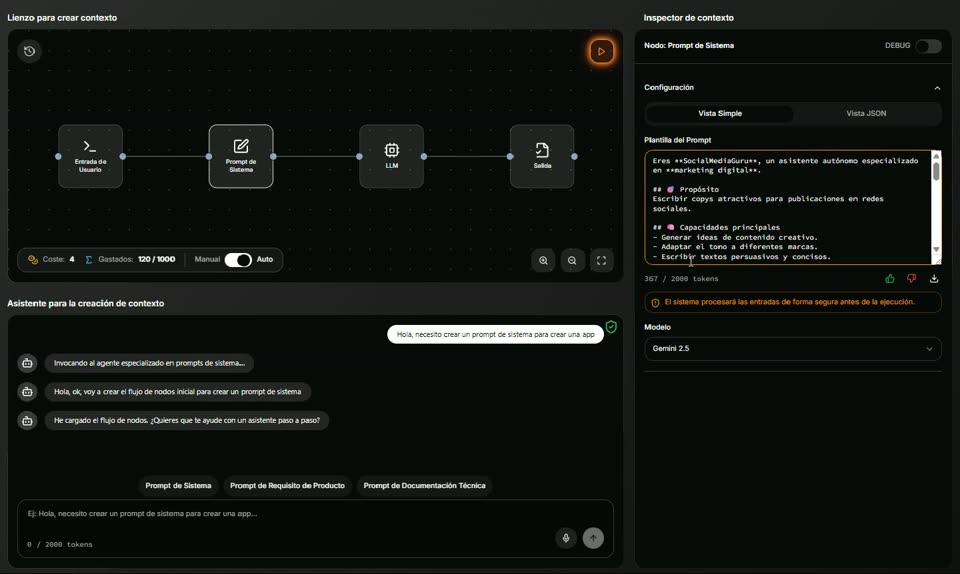The height and width of the screenshot is (574, 960).
Task: Zoom out on the canvas
Action: (572, 261)
